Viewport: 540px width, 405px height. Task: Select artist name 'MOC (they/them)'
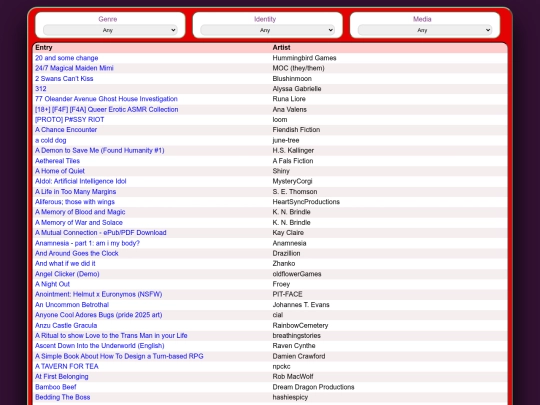299,68
